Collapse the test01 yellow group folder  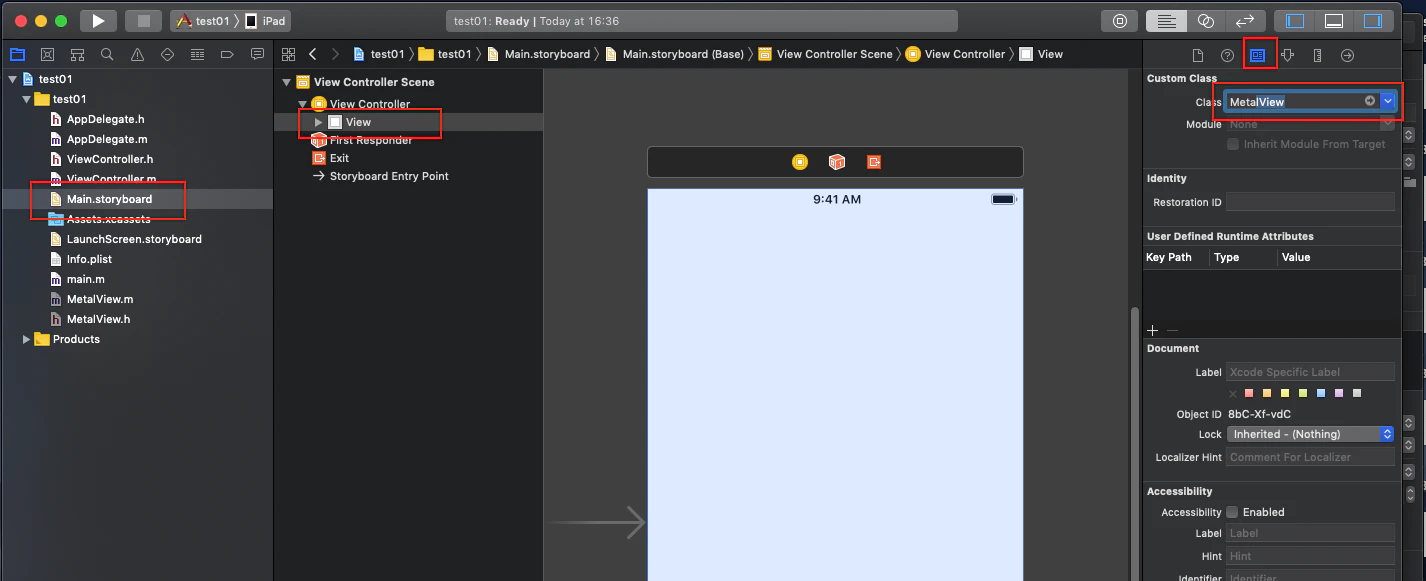[x=26, y=99]
